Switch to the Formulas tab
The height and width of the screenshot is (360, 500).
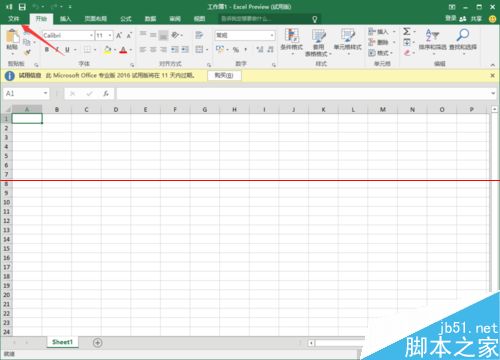(x=126, y=19)
